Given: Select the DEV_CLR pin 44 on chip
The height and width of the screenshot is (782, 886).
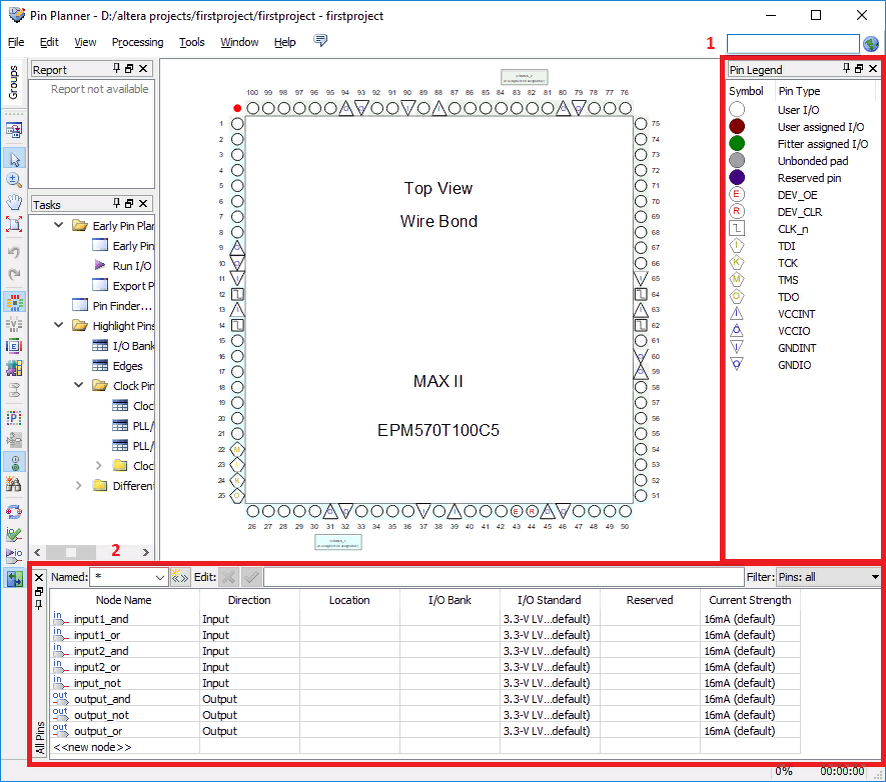Looking at the screenshot, I should point(532,511).
